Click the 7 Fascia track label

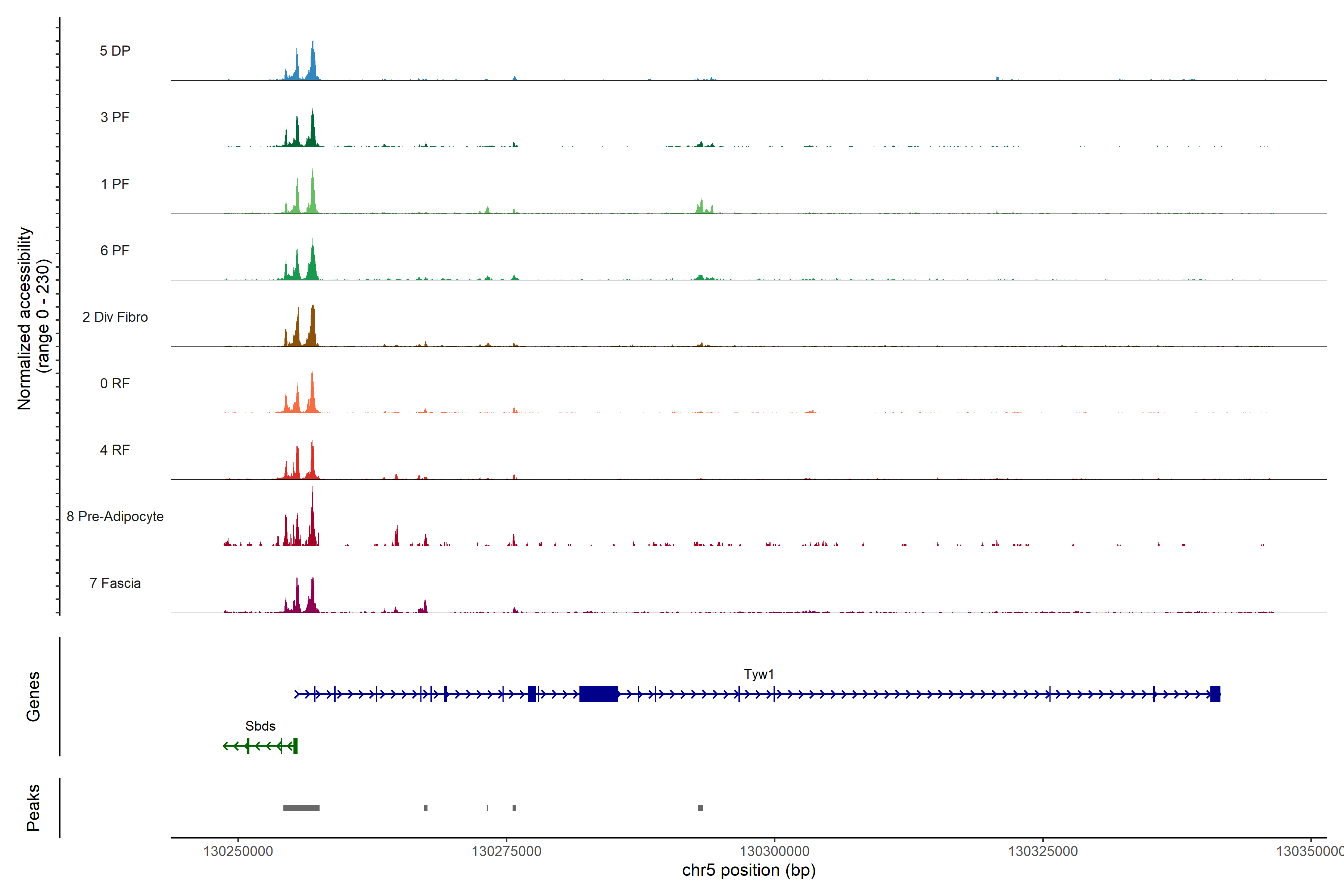115,583
